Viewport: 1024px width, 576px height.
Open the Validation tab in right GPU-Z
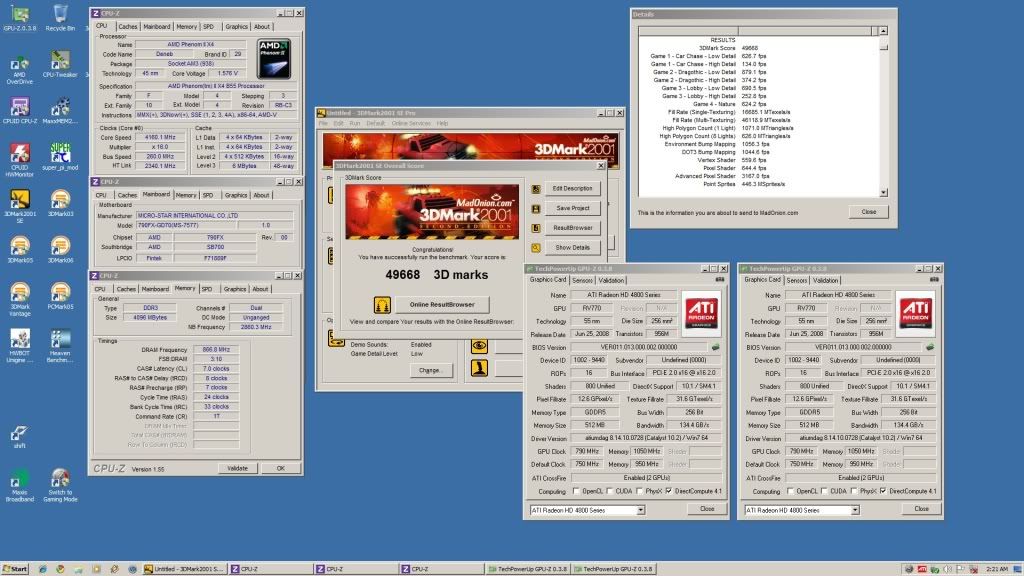[x=825, y=280]
